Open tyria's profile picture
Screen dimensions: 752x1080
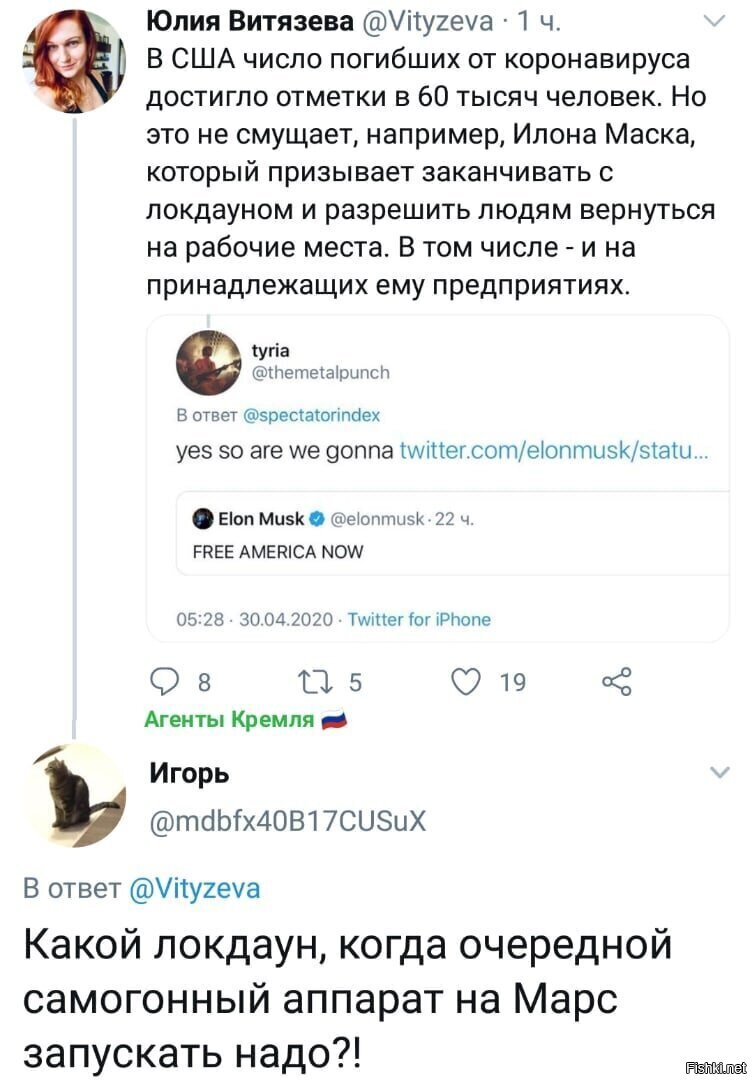pyautogui.click(x=209, y=362)
